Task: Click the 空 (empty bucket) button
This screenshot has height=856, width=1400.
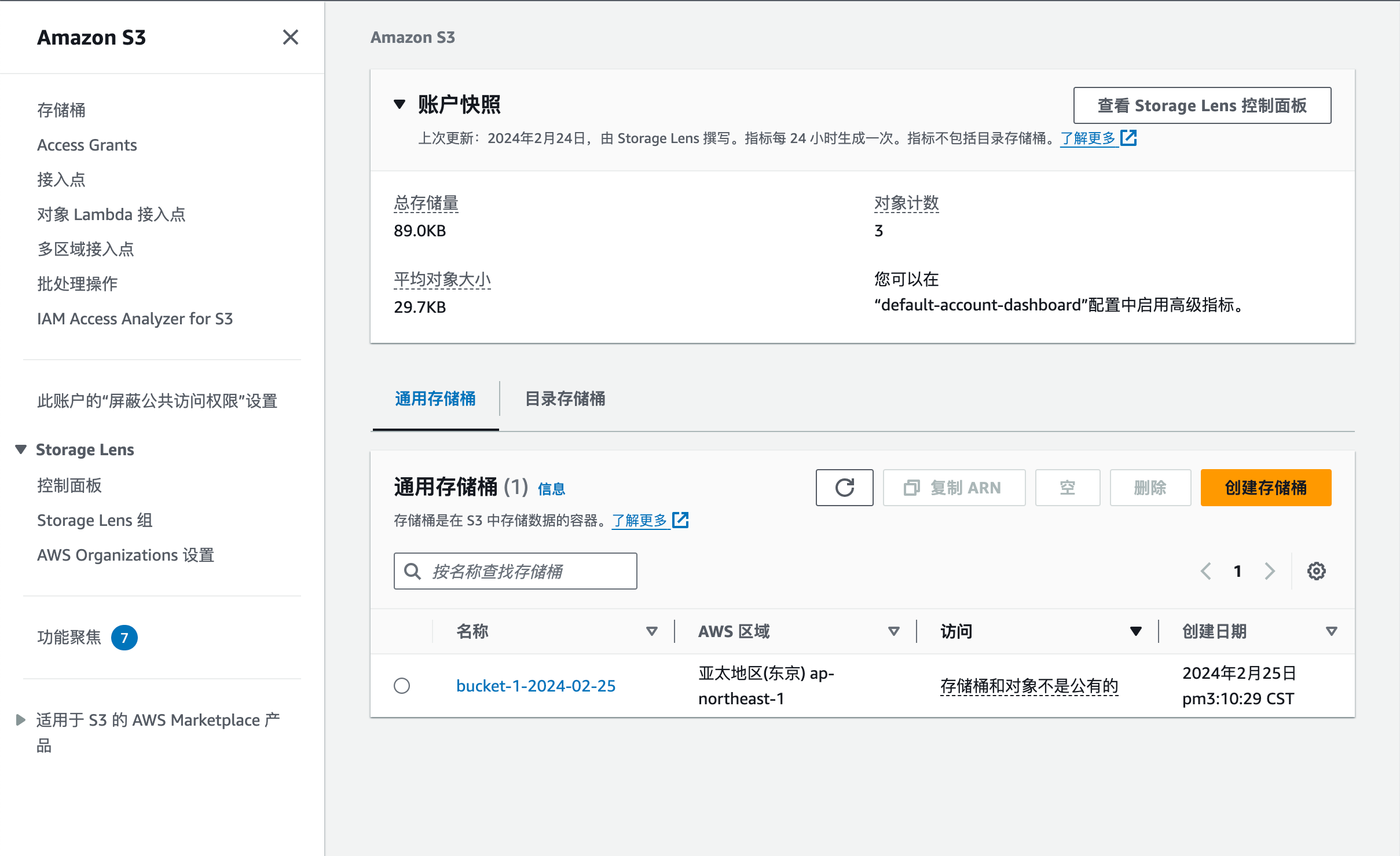Action: (1068, 488)
